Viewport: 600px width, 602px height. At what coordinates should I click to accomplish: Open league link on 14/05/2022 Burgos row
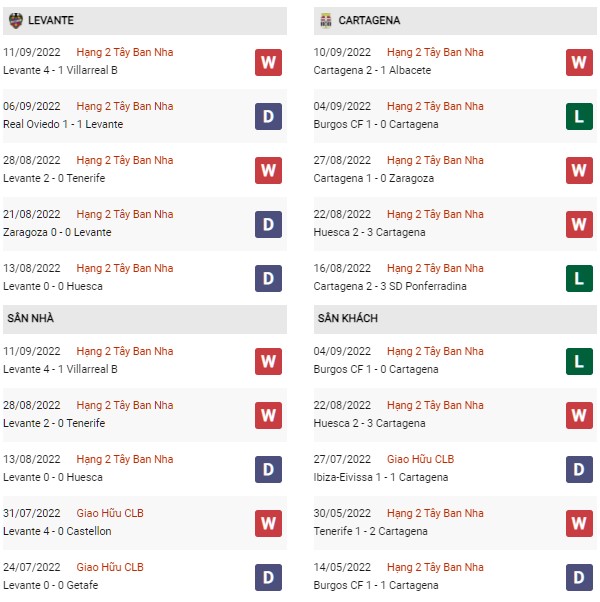[435, 567]
